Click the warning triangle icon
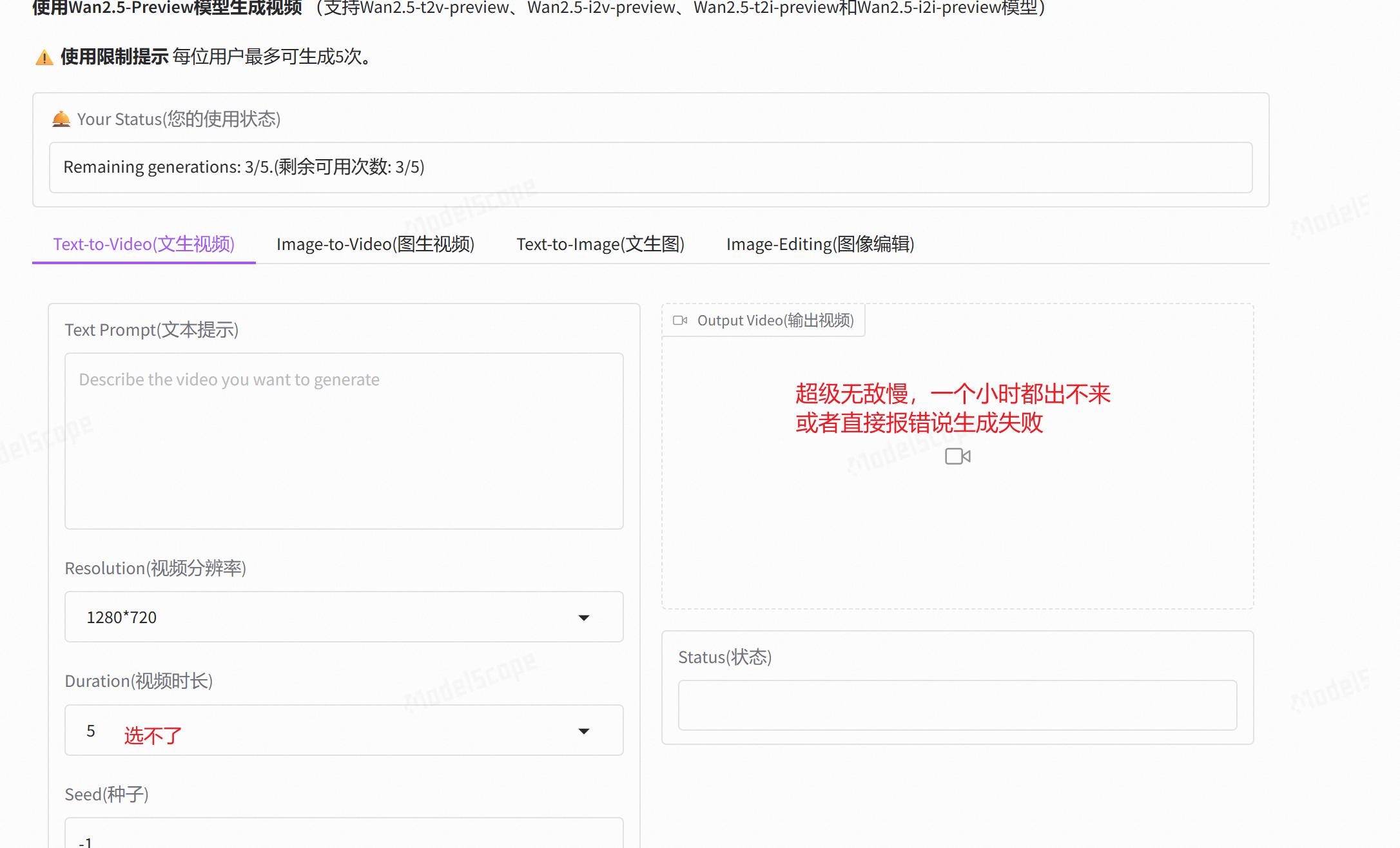The height and width of the screenshot is (848, 1400). coord(44,58)
